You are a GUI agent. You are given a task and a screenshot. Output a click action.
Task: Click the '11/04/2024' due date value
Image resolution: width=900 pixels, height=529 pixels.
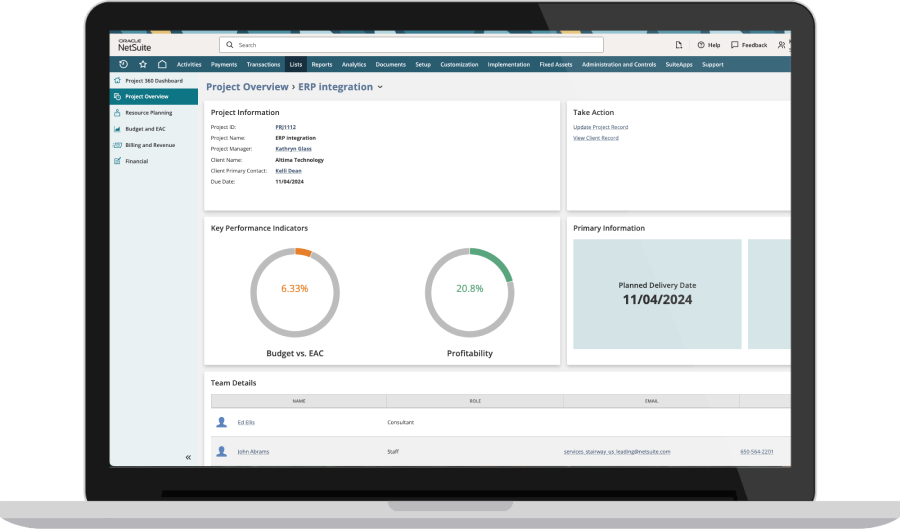tap(289, 182)
